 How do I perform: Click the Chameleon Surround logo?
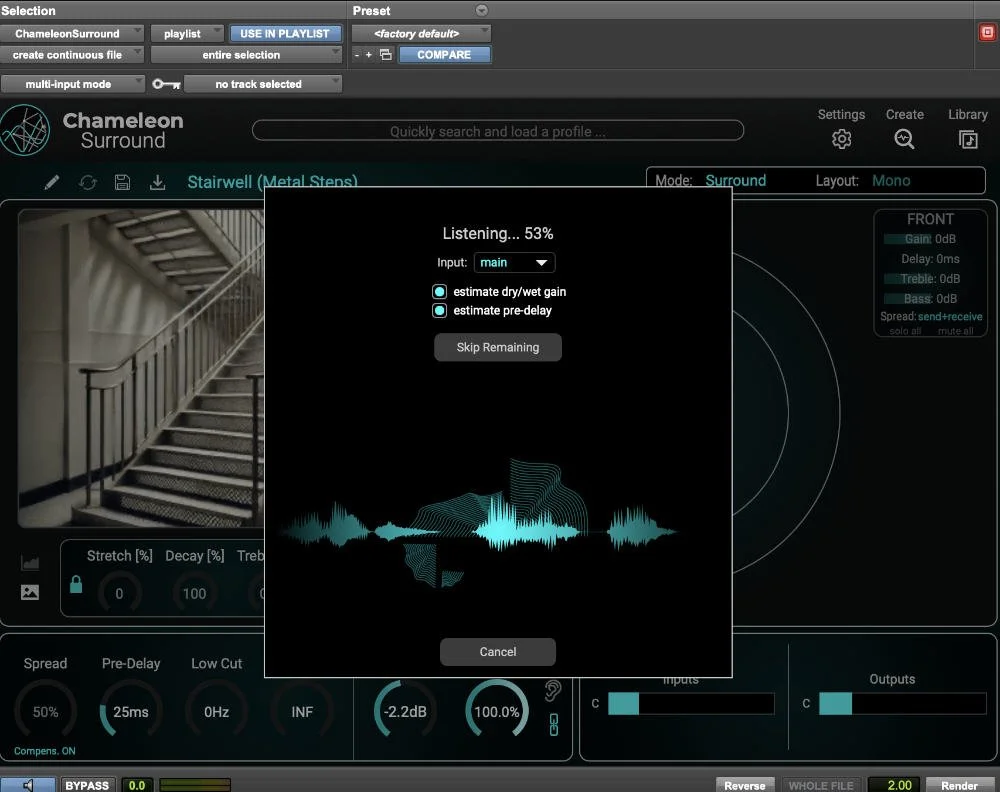[x=25, y=130]
